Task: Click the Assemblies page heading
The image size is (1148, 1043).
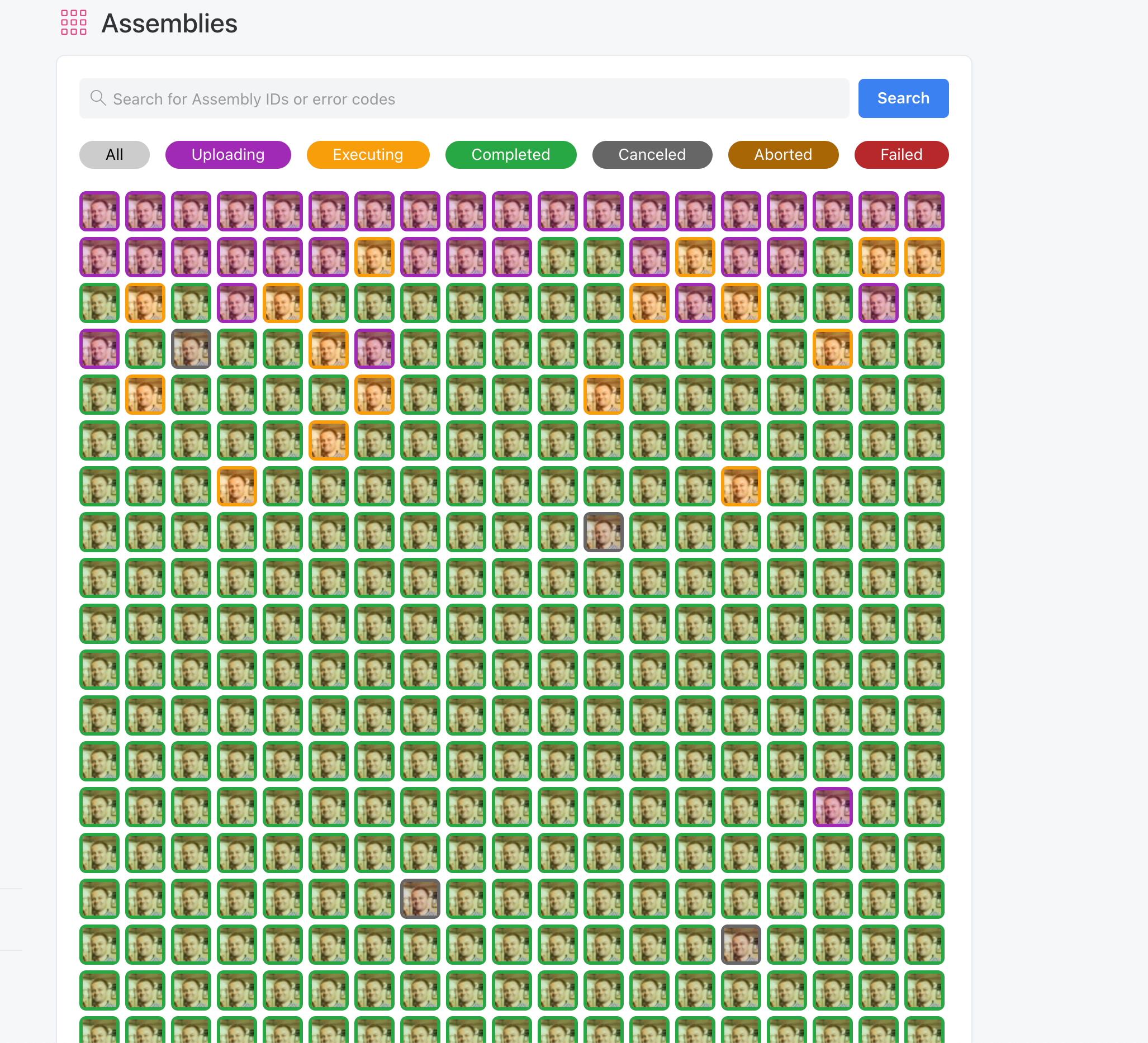Action: (x=169, y=23)
